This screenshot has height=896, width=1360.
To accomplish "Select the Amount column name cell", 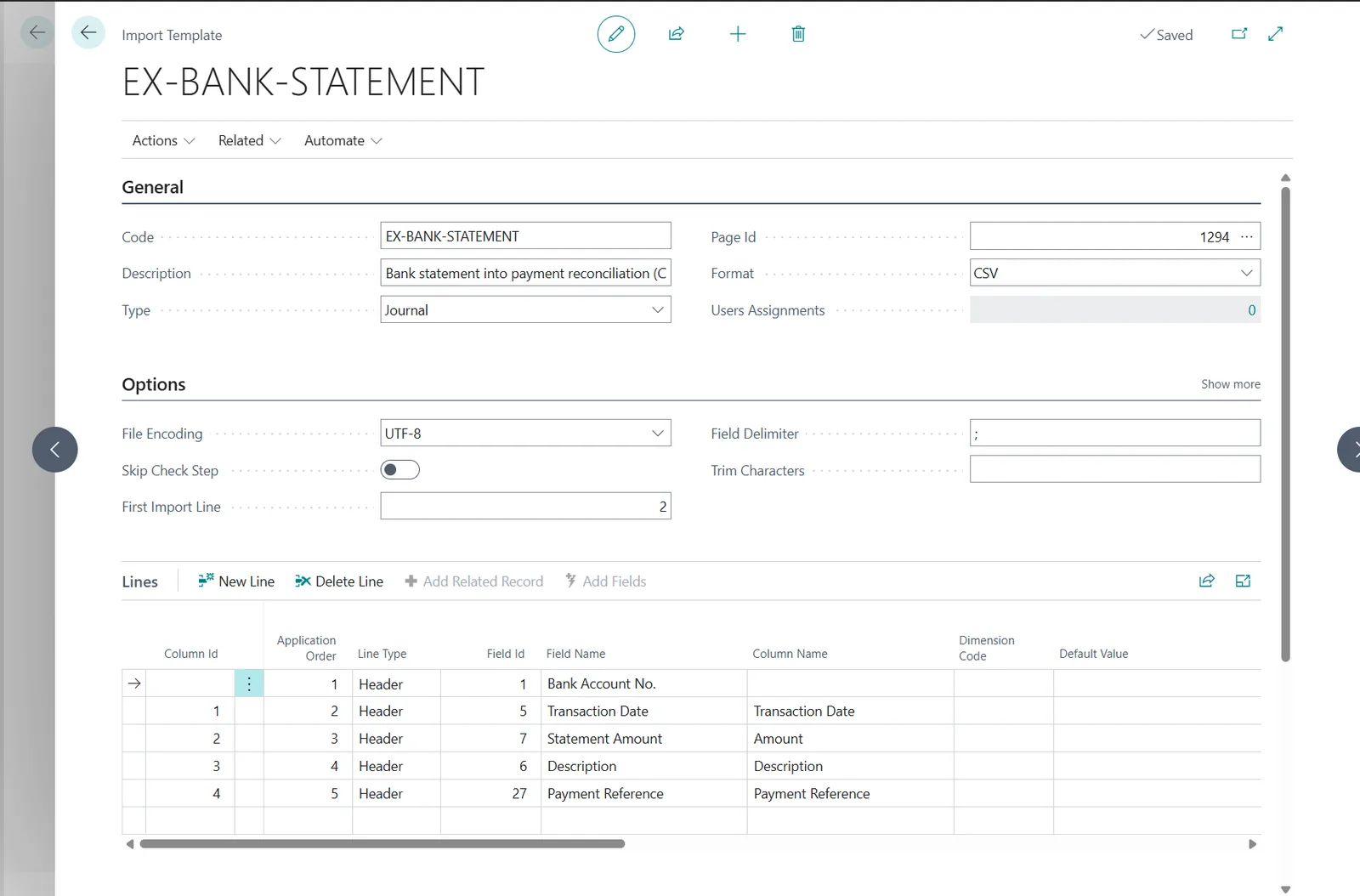I will point(851,739).
